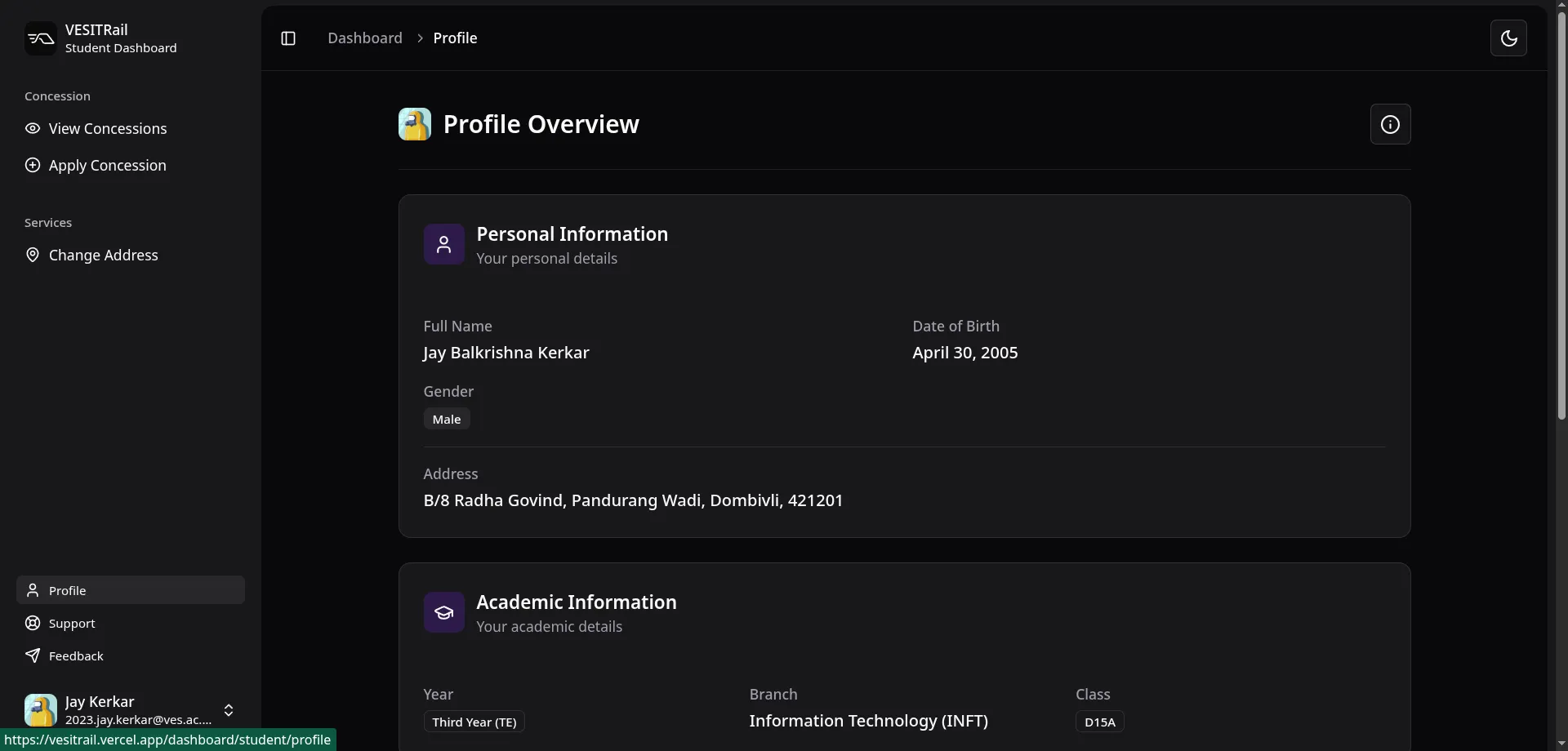
Task: Open Support from the sidebar menu
Action: tap(72, 623)
